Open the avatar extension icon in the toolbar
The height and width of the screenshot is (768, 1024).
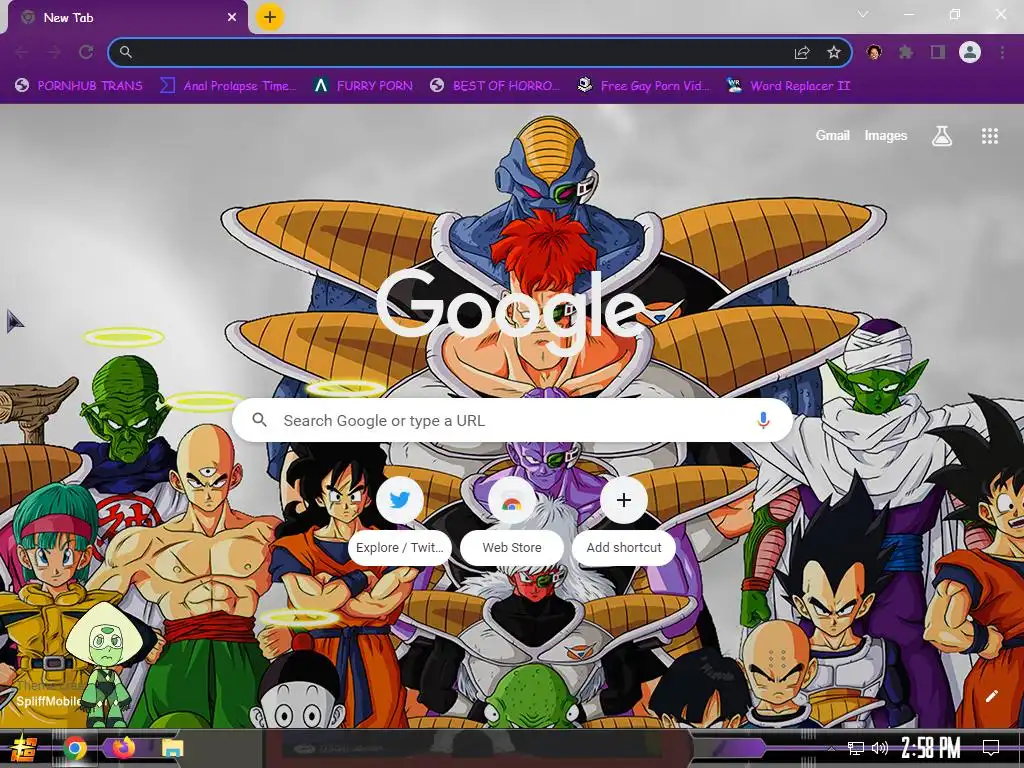[874, 52]
